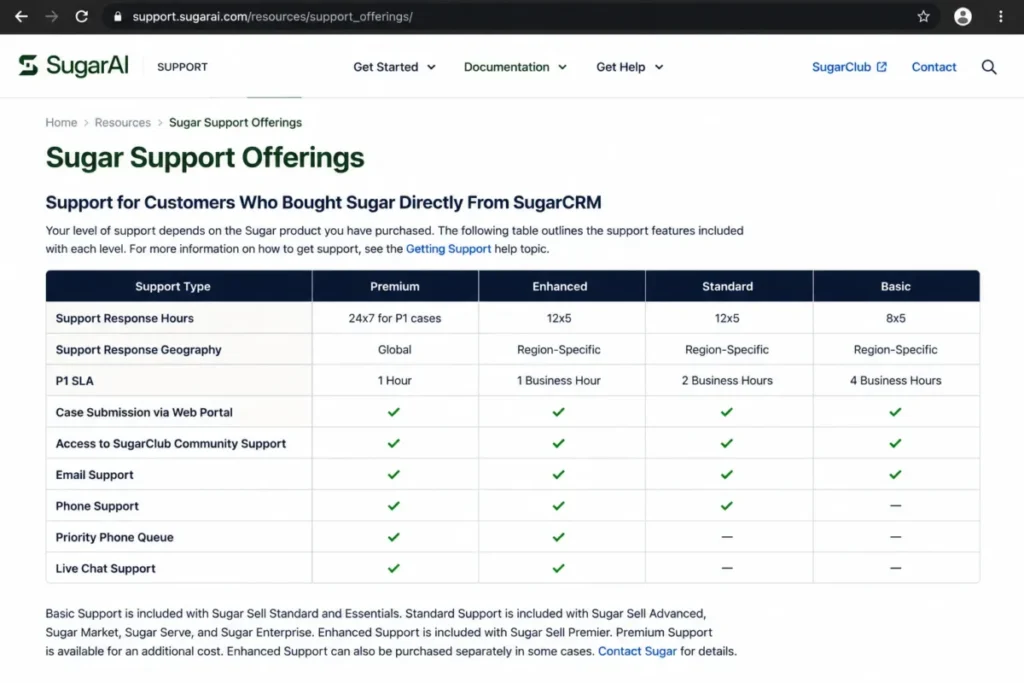Open the Getting Support help topic link
1024x683 pixels.
448,249
